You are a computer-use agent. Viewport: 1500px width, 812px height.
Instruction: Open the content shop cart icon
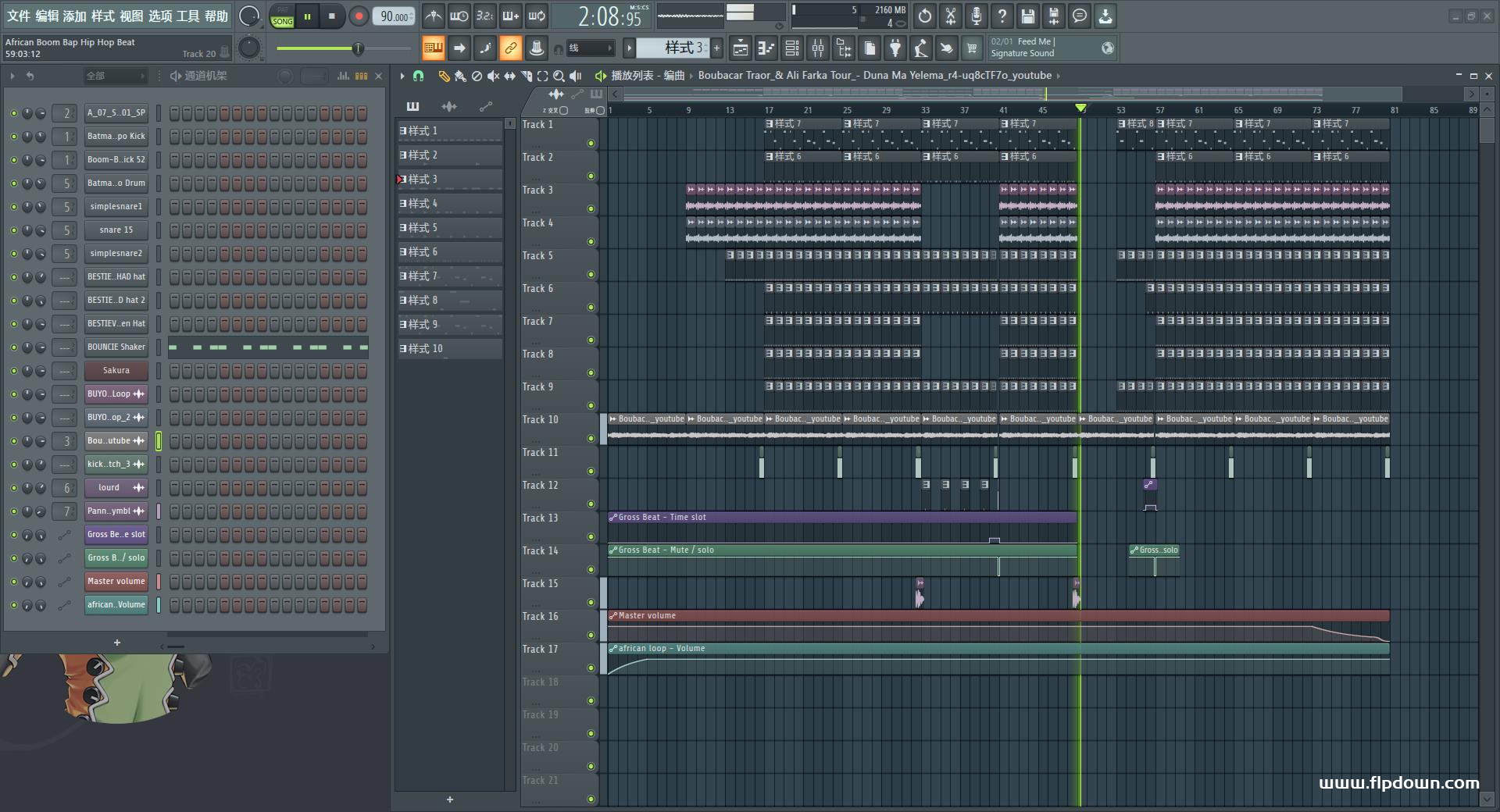click(x=972, y=48)
